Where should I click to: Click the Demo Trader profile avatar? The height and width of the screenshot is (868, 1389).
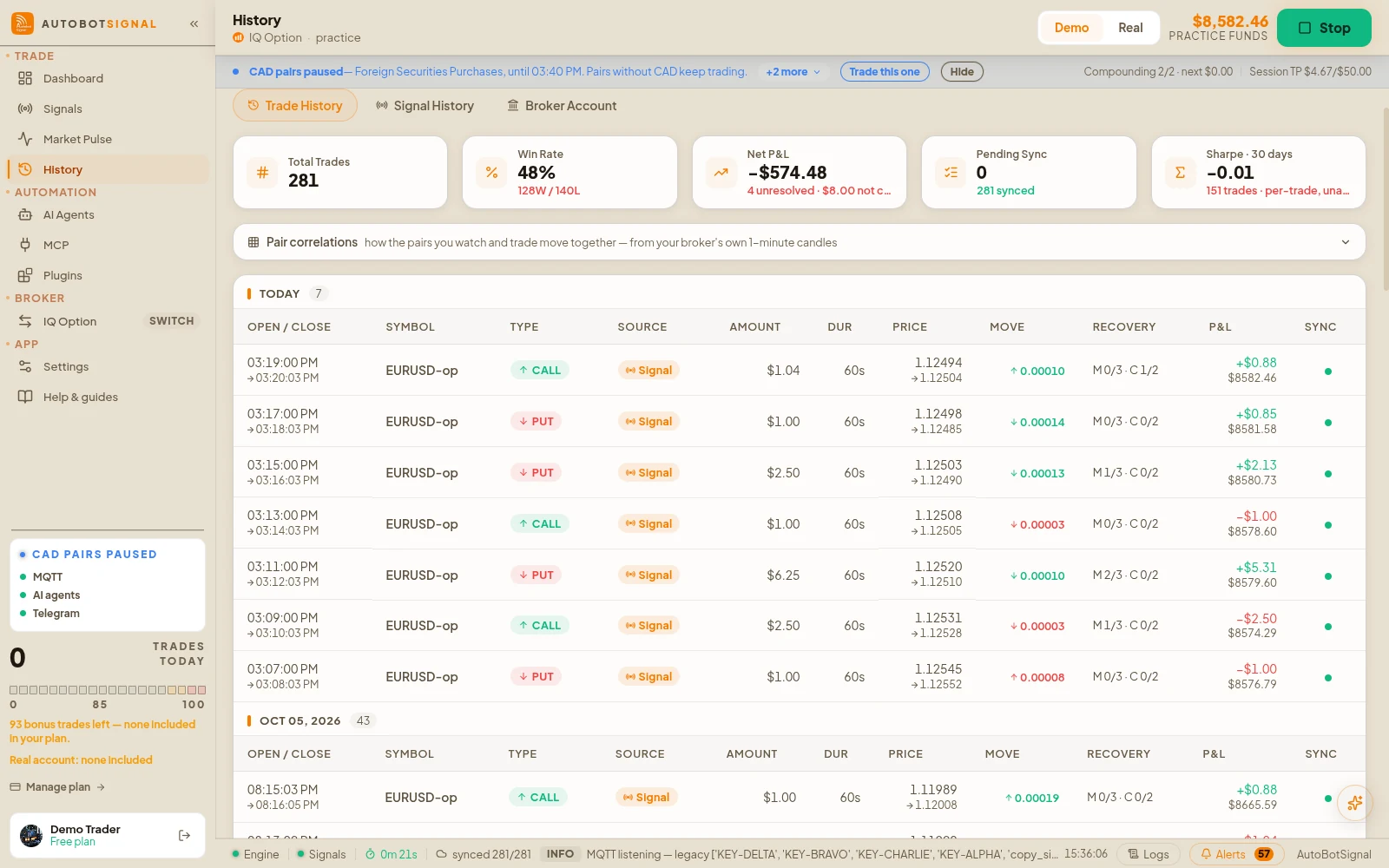coord(31,836)
